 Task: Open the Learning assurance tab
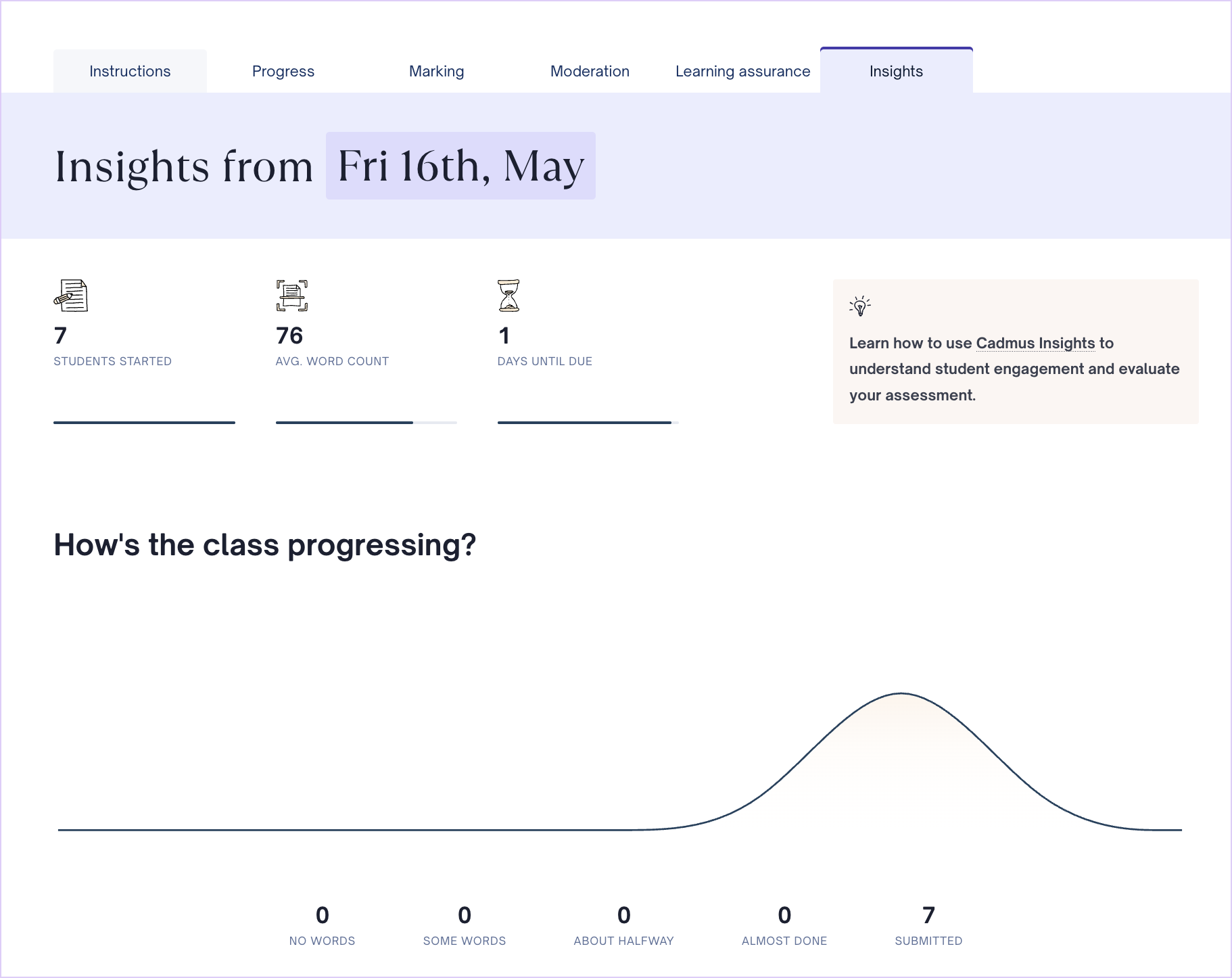coord(742,71)
